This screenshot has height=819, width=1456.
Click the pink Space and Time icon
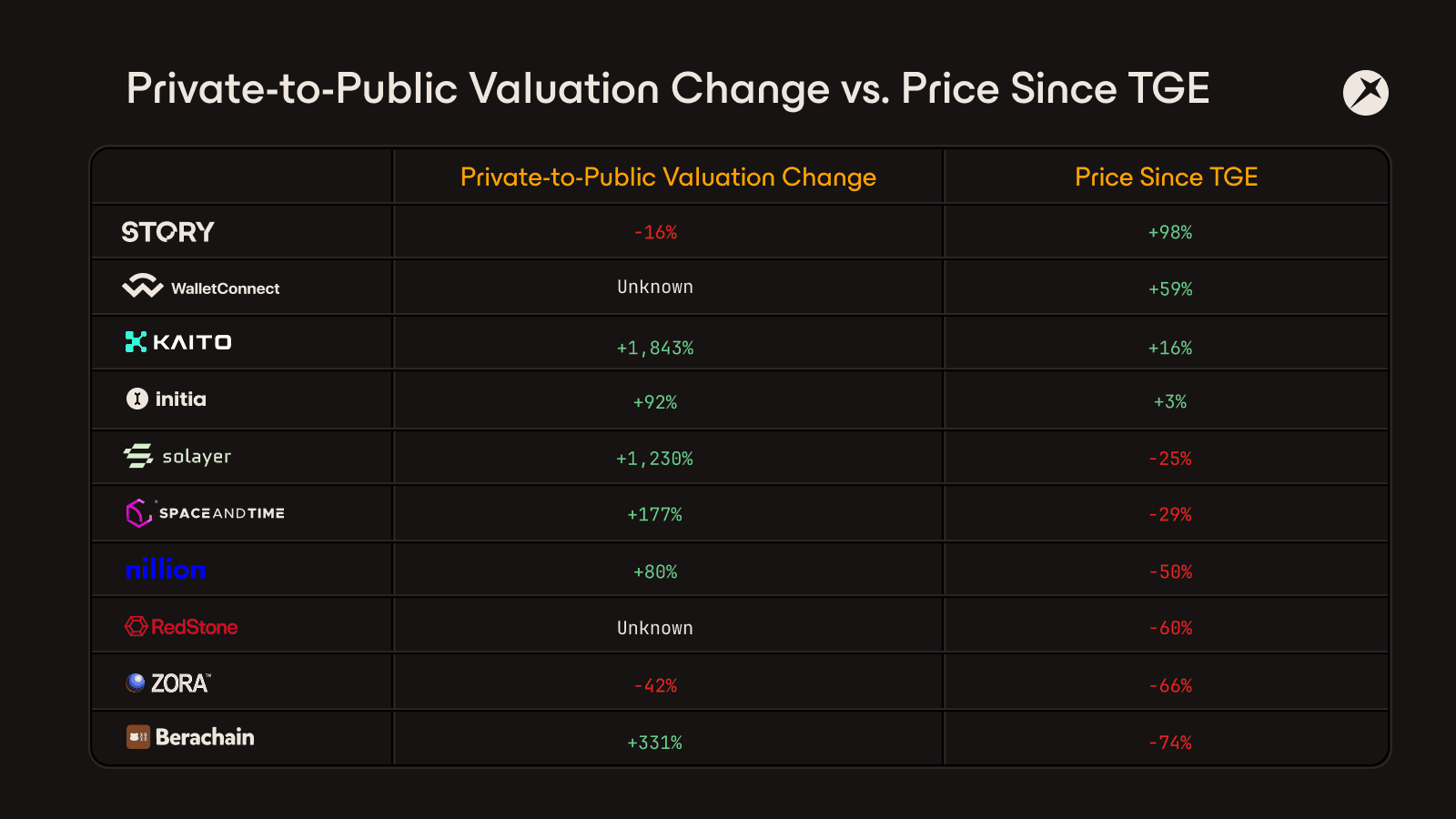[138, 513]
